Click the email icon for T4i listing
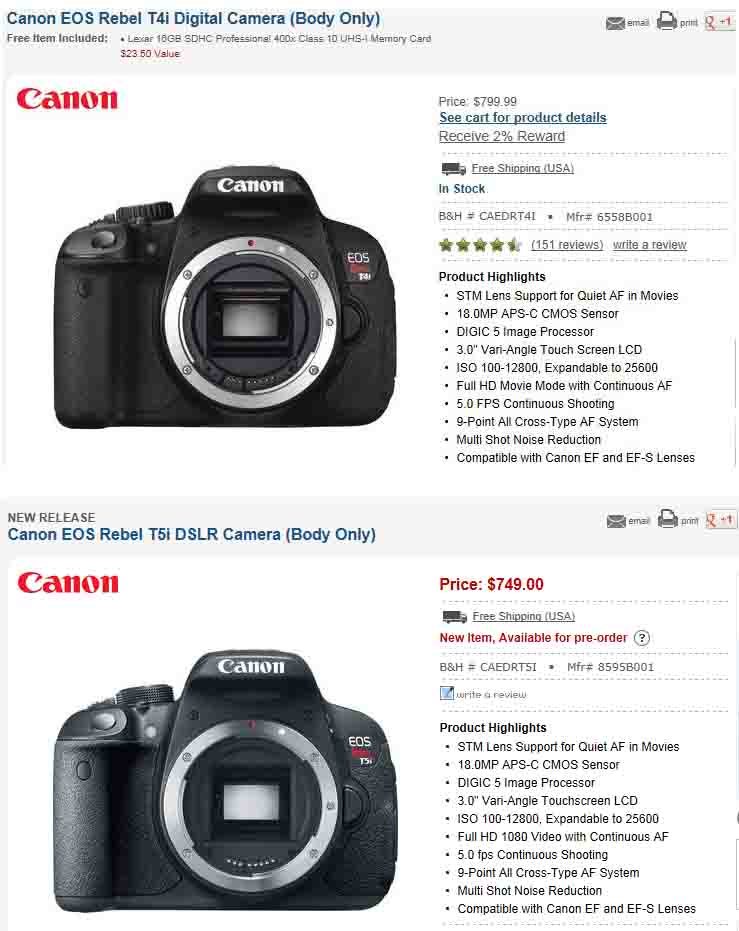739x931 pixels. pos(615,23)
